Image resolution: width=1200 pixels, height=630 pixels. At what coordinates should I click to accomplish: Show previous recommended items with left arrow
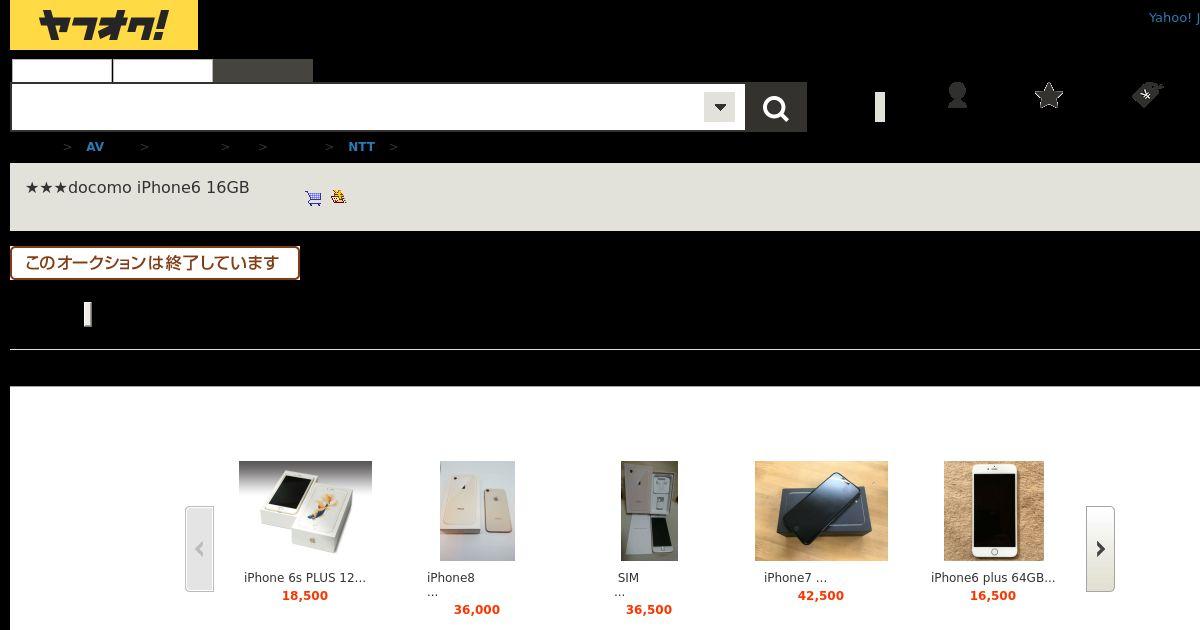199,549
